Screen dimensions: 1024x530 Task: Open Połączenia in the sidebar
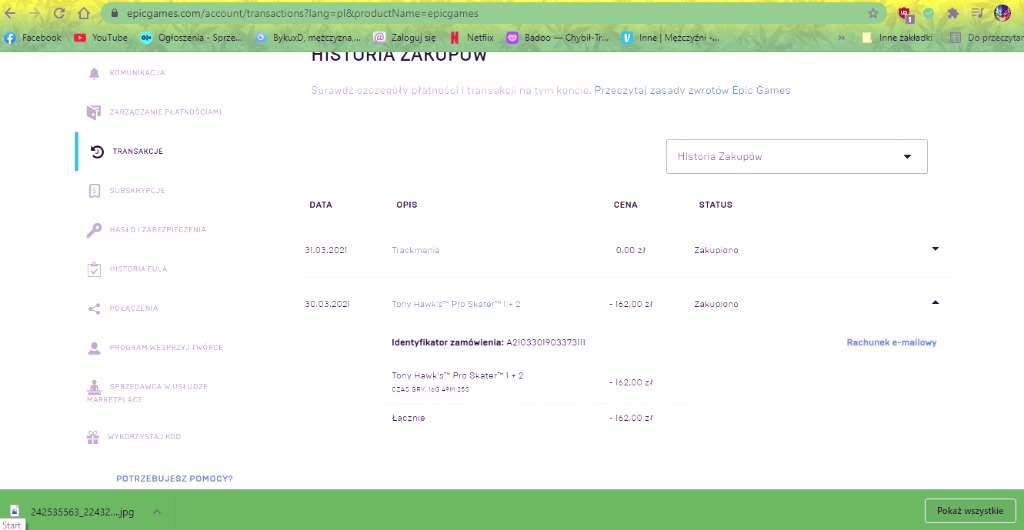click(134, 308)
